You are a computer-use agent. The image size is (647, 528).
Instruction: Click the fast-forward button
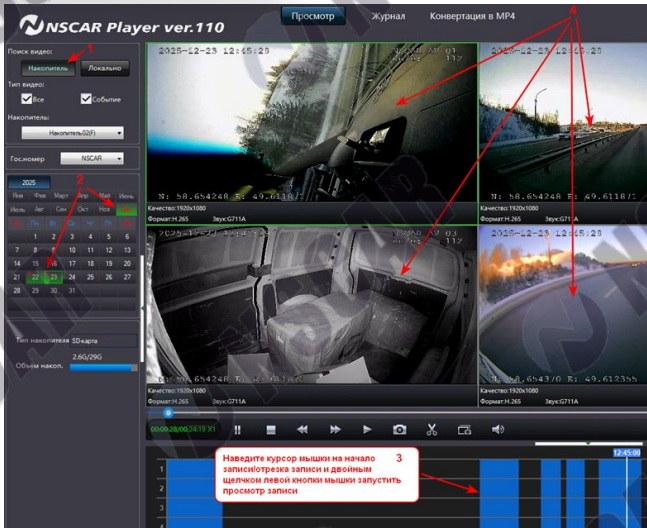point(335,430)
